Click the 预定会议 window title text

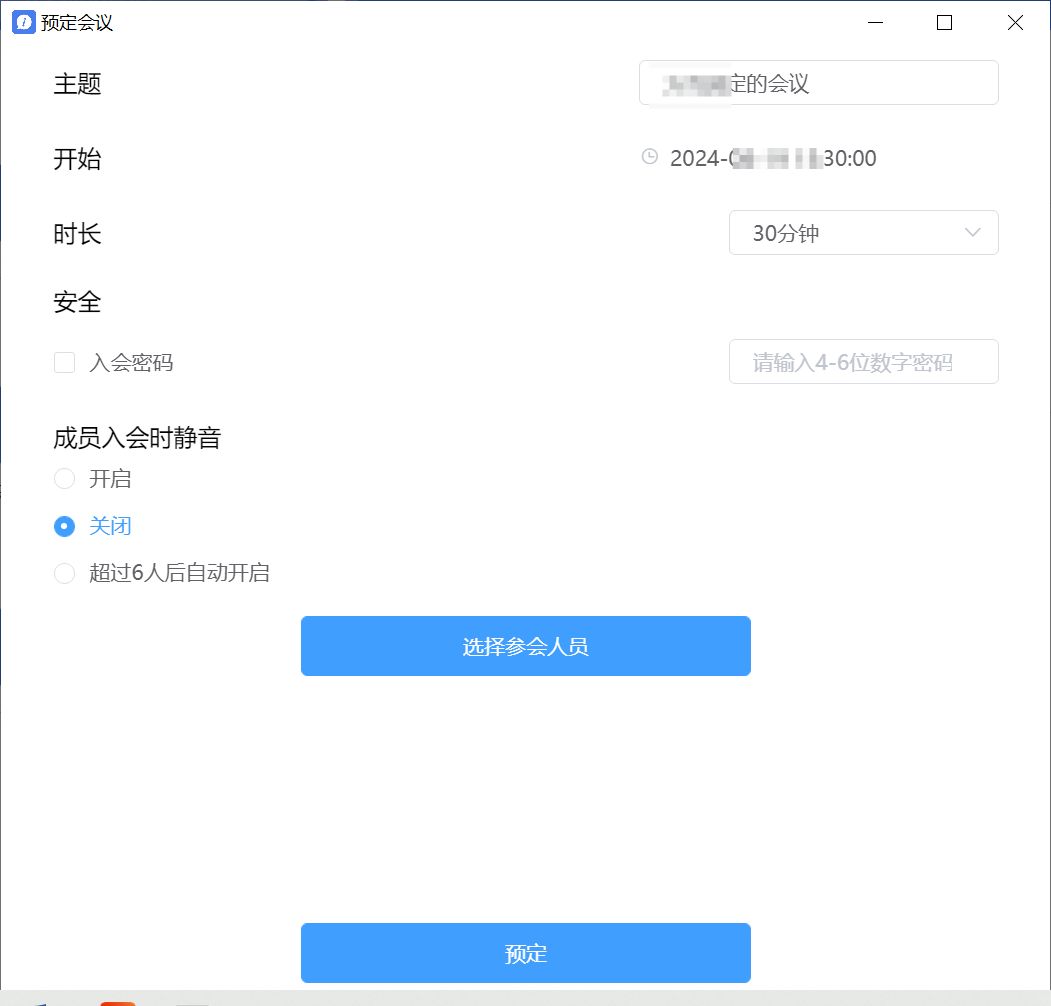(77, 23)
